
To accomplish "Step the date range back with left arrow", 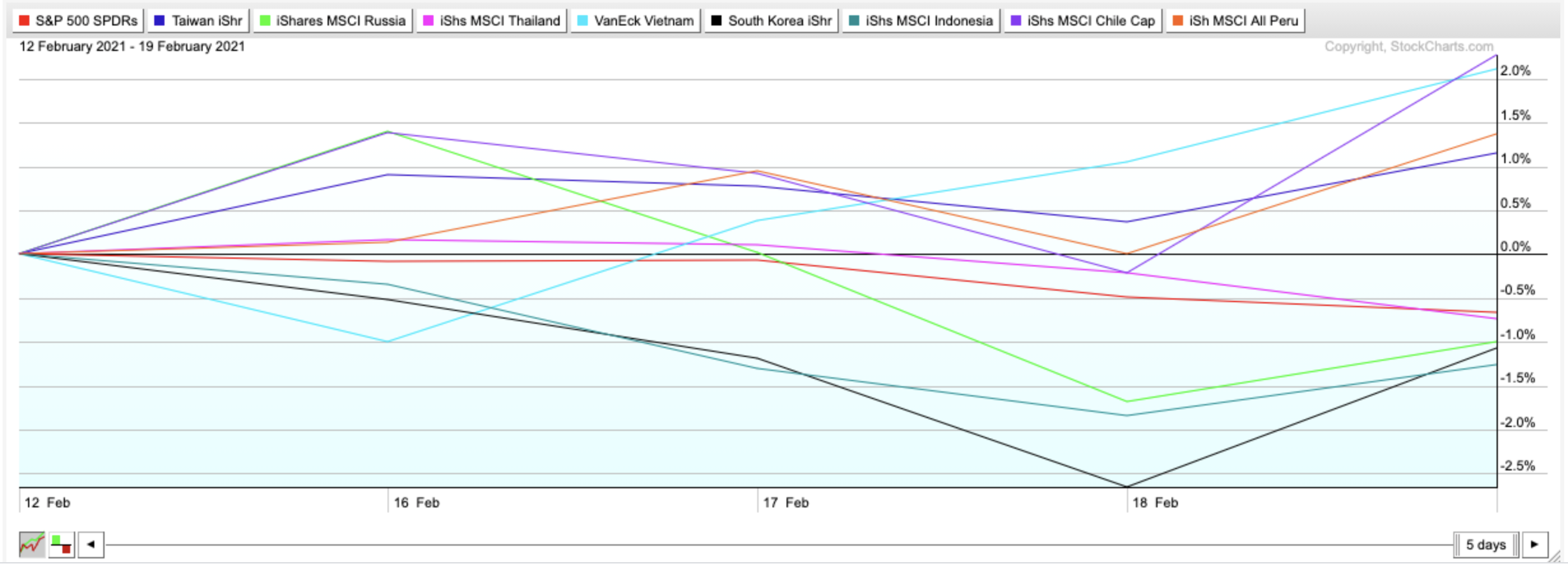I will click(x=91, y=544).
